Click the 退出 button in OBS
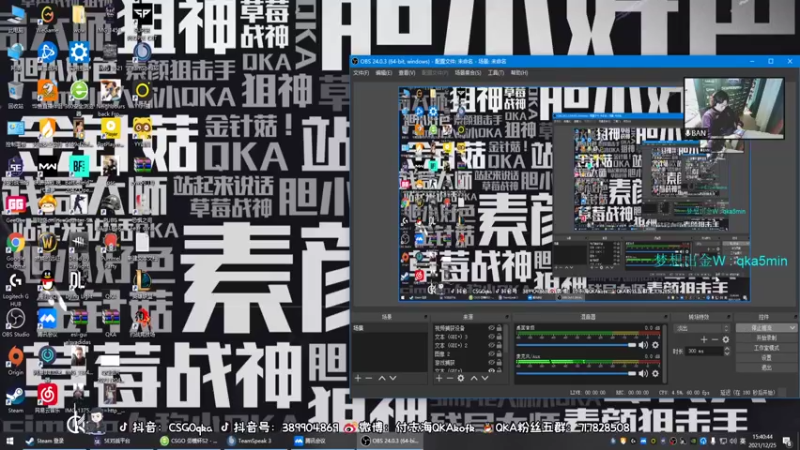Image resolution: width=800 pixels, height=450 pixels. (x=766, y=367)
